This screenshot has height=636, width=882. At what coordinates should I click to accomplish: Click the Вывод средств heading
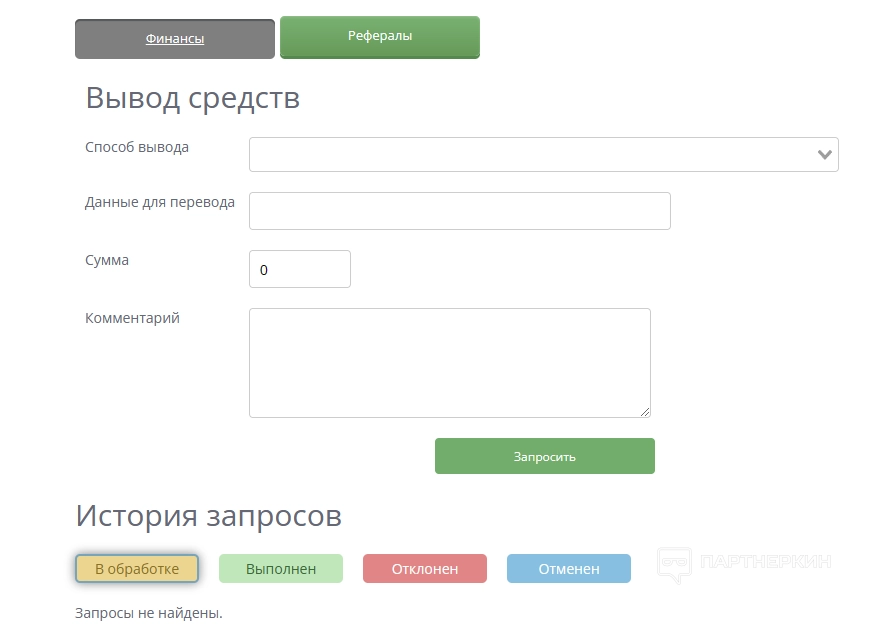[x=192, y=98]
